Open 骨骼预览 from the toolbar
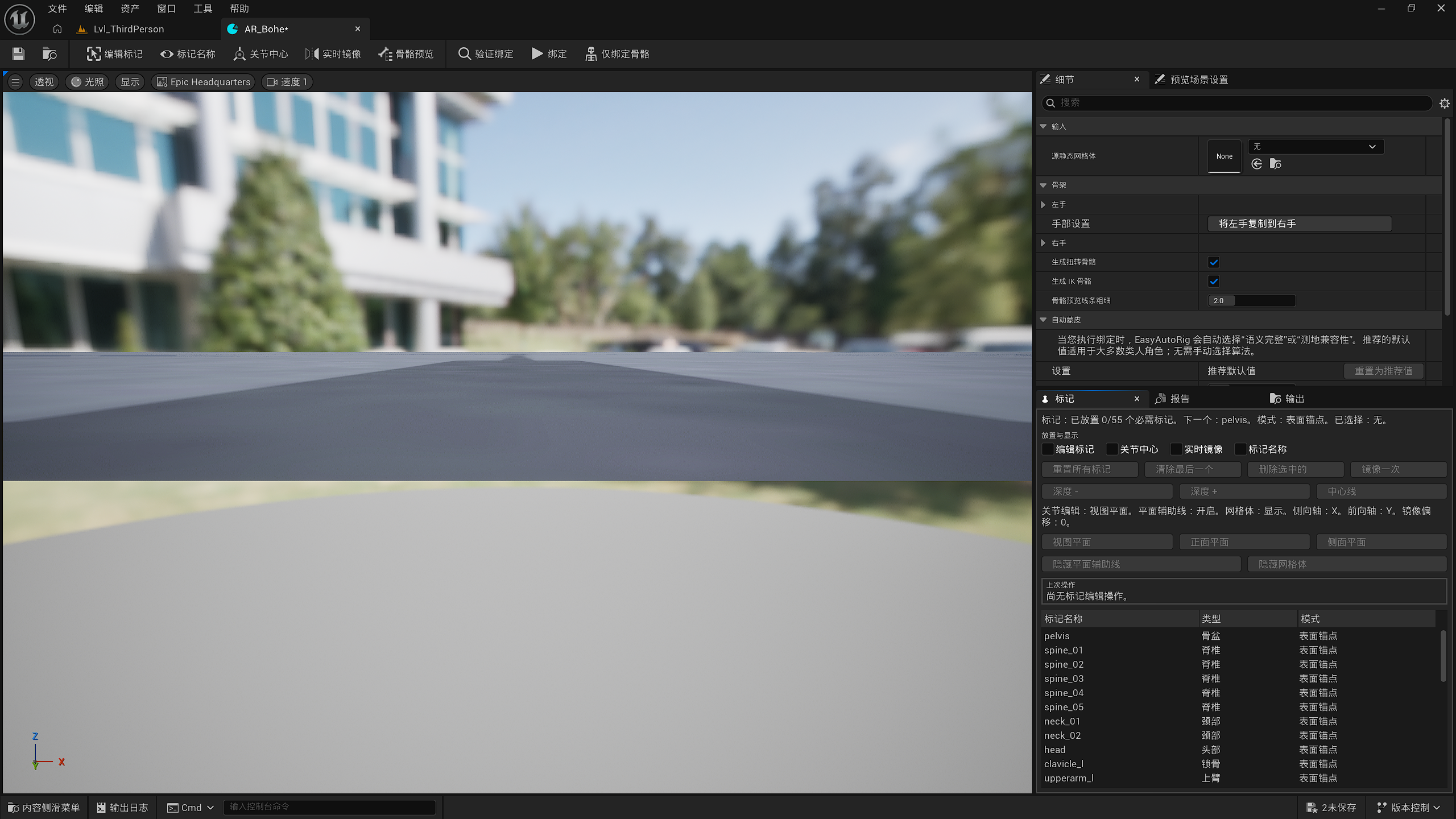Viewport: 1456px width, 819px height. tap(406, 54)
